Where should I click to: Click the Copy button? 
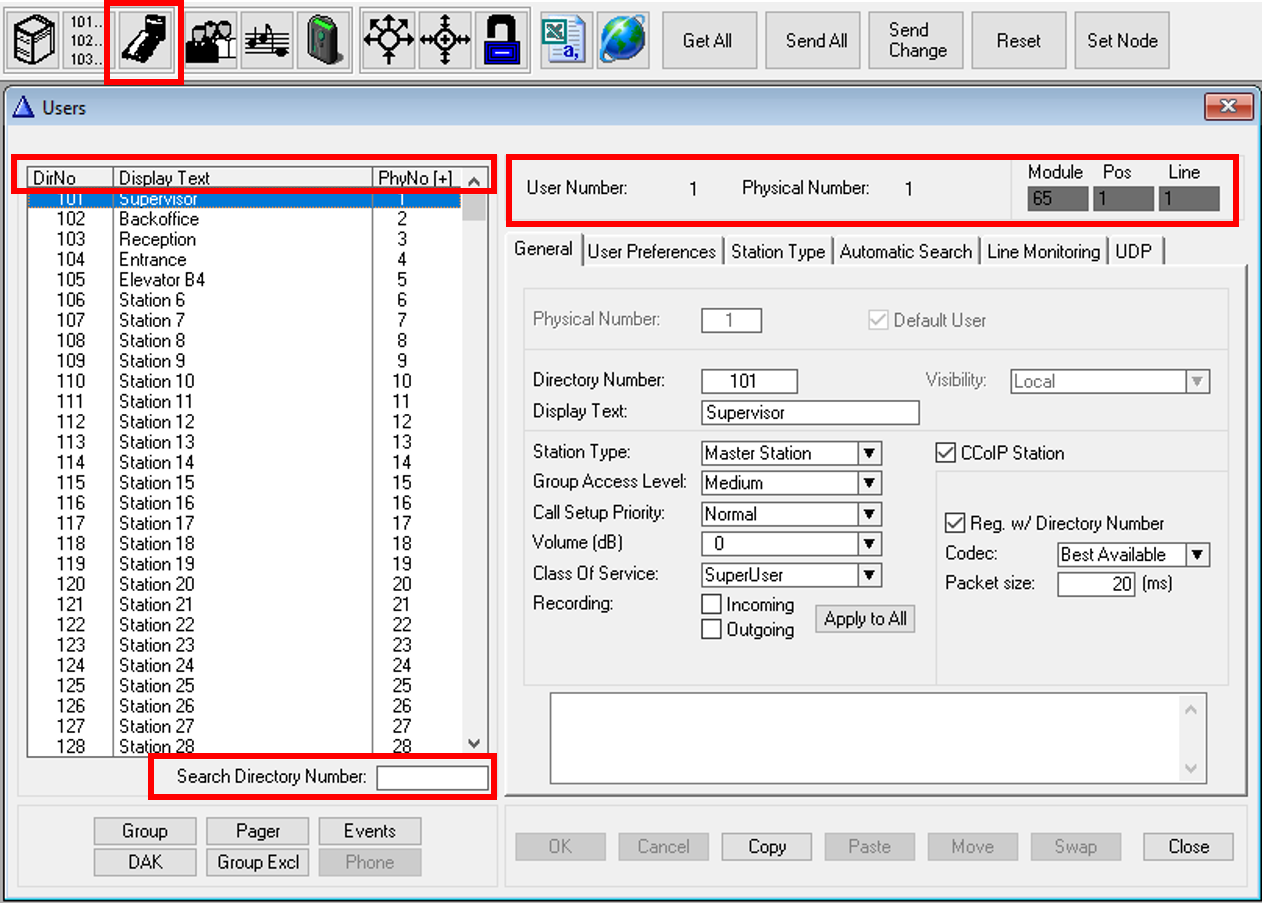click(767, 847)
